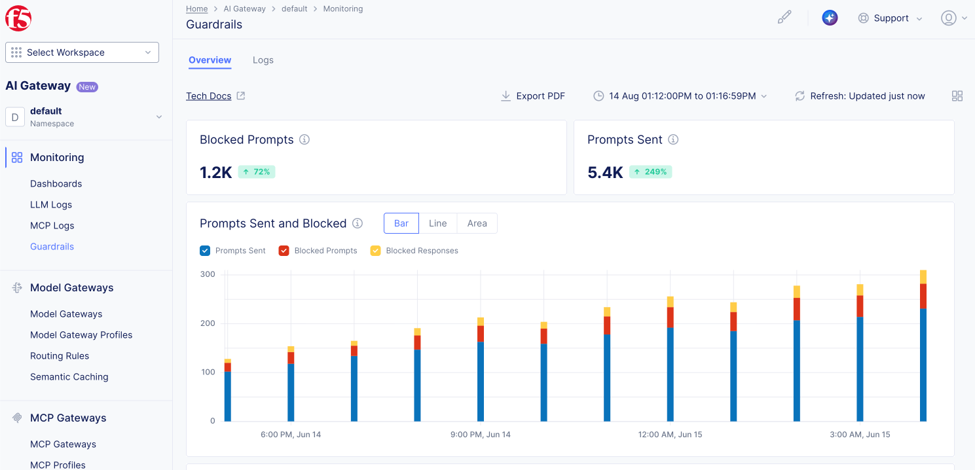Viewport: 975px width, 470px height.
Task: Switch chart to Line view
Action: click(438, 223)
